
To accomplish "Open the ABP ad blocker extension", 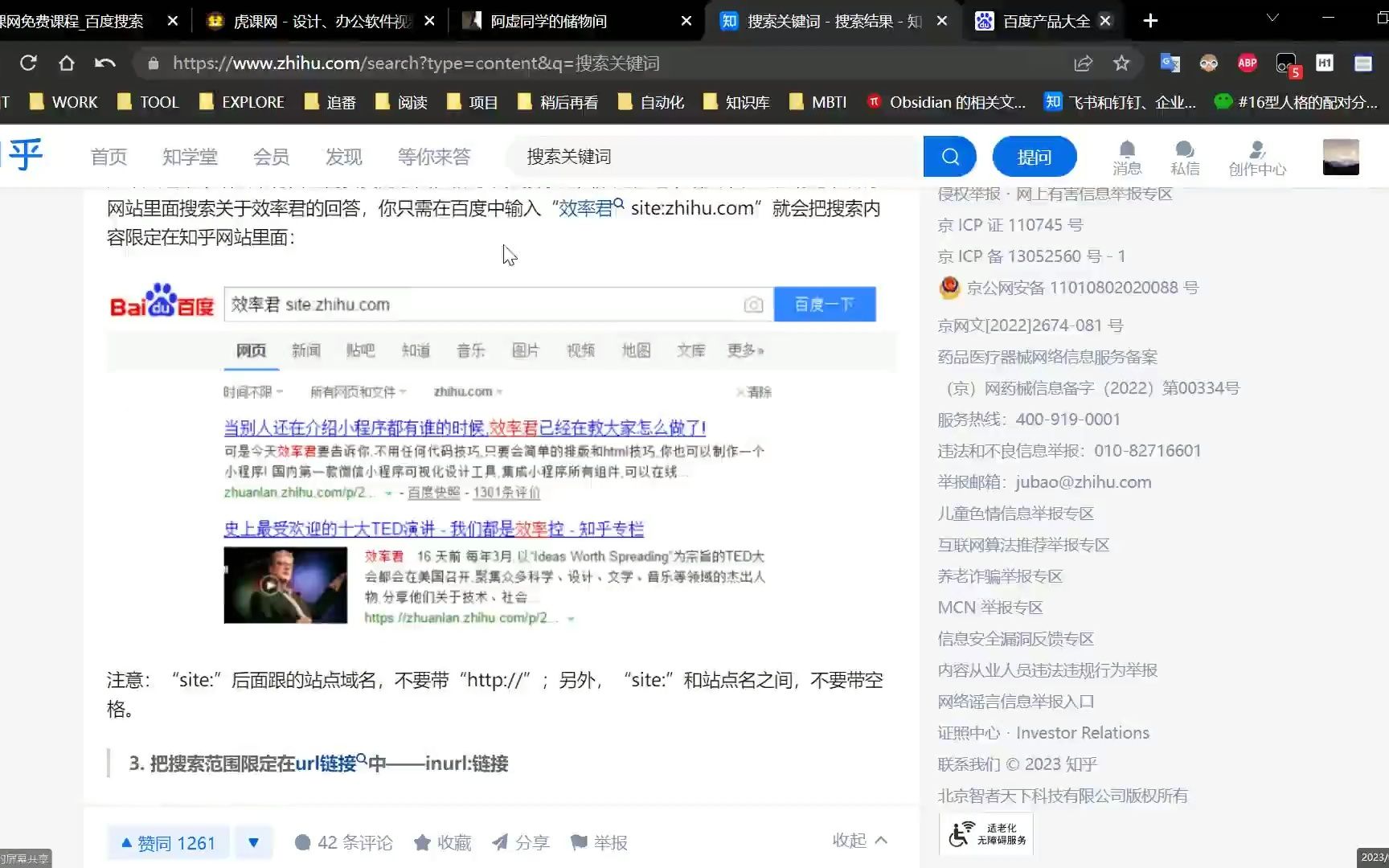I will tap(1248, 63).
